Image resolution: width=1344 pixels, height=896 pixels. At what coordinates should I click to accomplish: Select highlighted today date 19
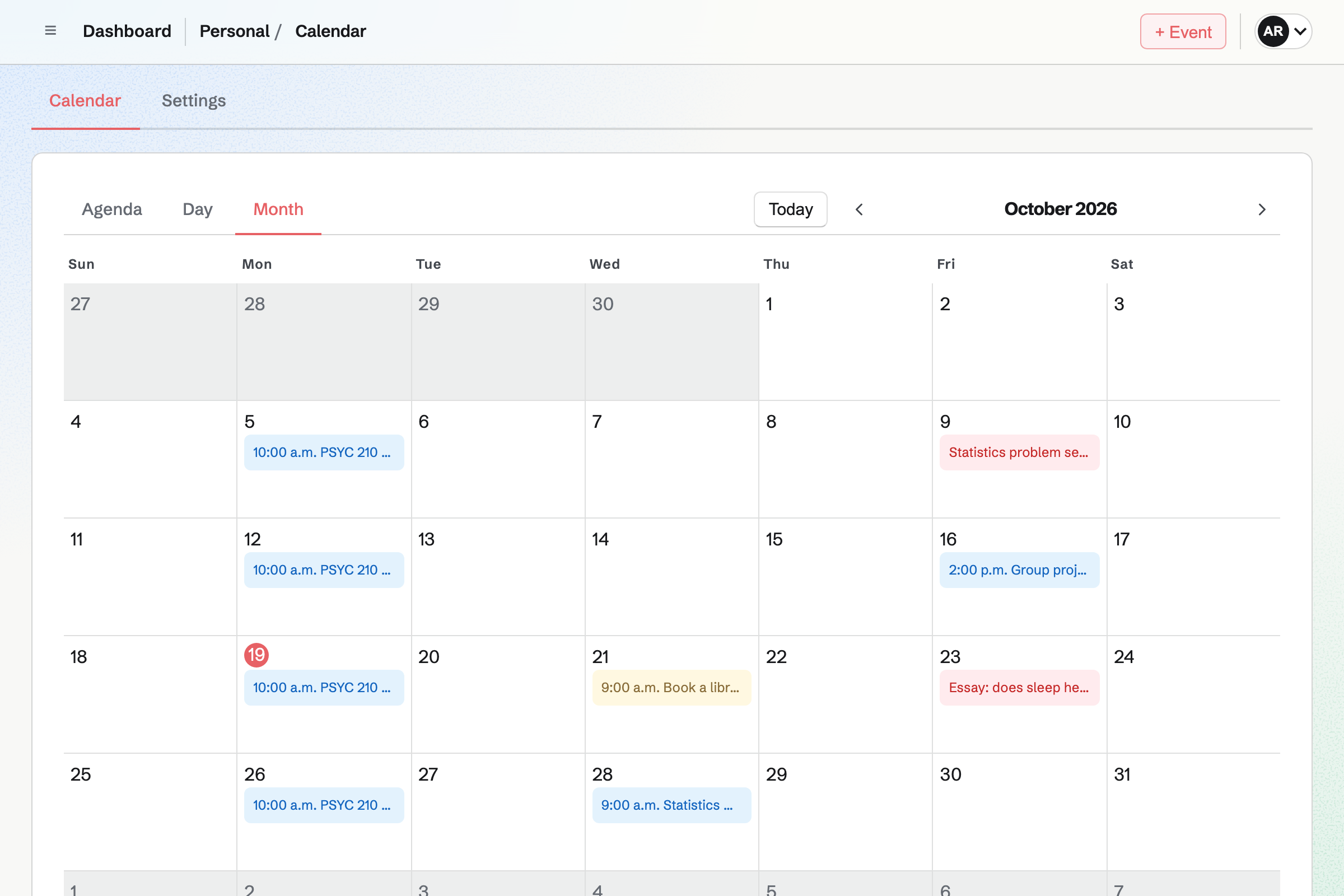(256, 655)
